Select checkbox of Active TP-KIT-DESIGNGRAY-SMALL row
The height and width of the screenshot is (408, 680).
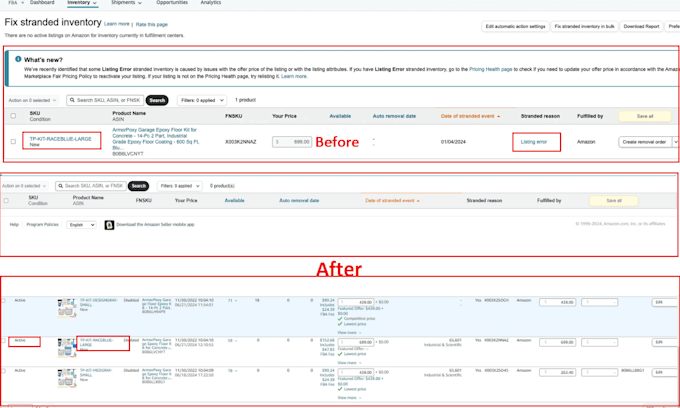coord(3,300)
